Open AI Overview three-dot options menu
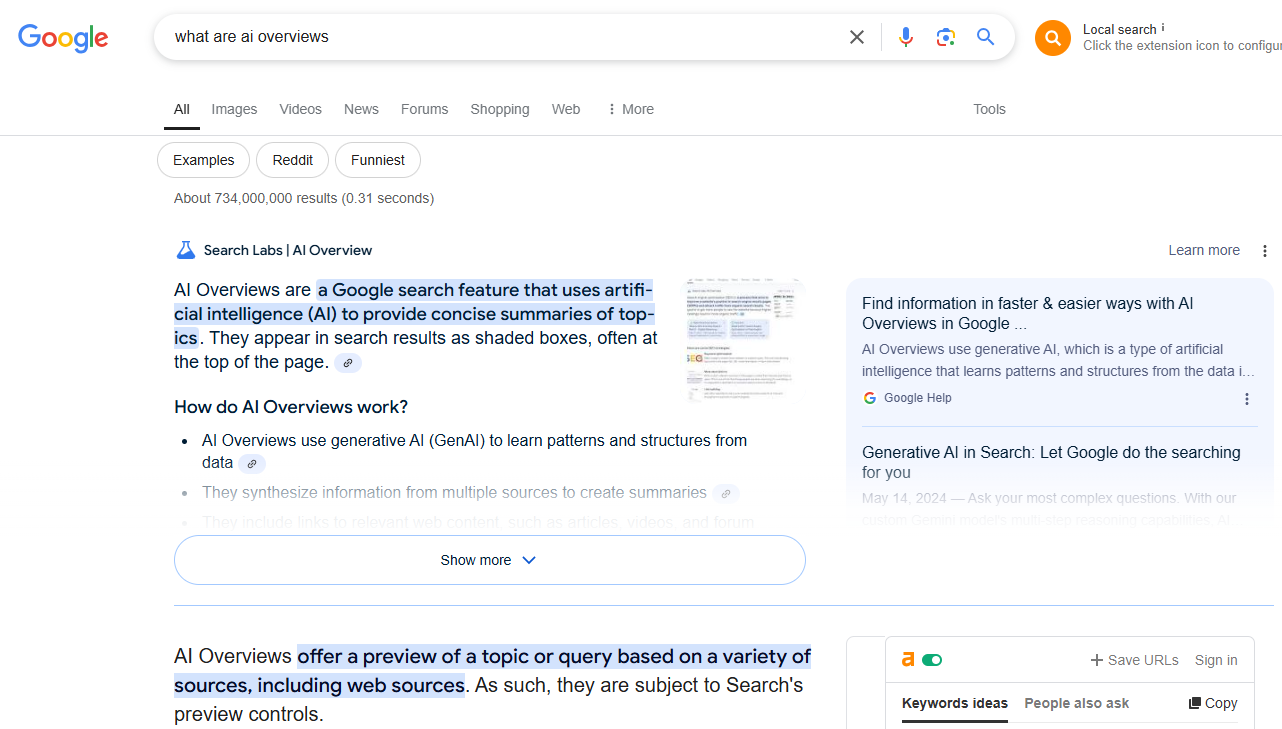Viewport: 1282px width, 729px height. tap(1265, 251)
